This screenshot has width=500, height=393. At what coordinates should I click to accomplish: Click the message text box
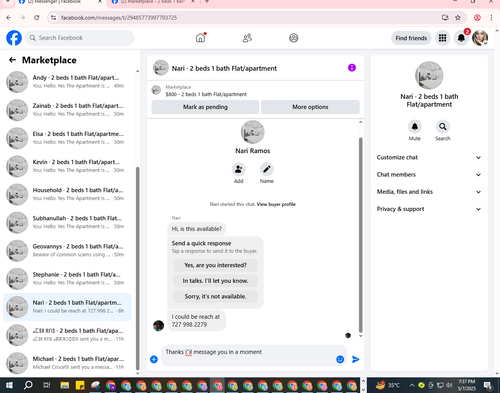248,355
